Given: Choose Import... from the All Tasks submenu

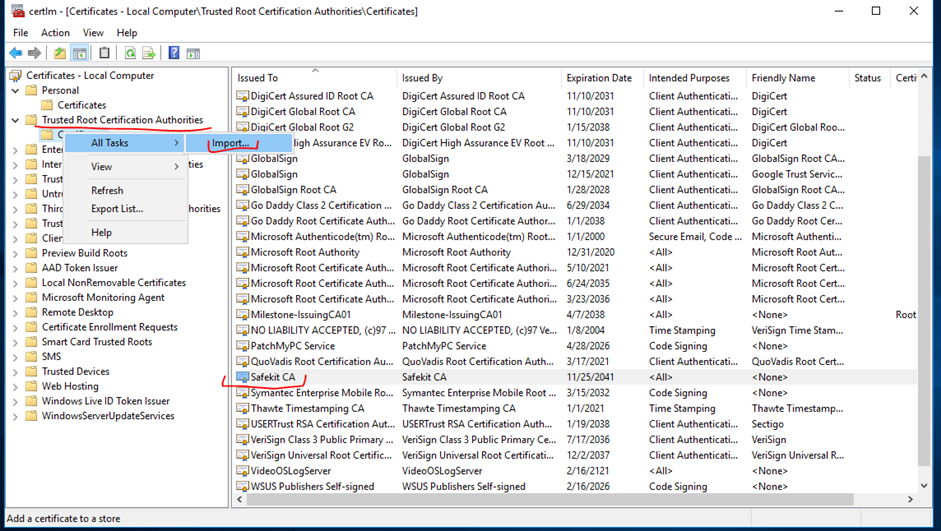Looking at the screenshot, I should 239,143.
